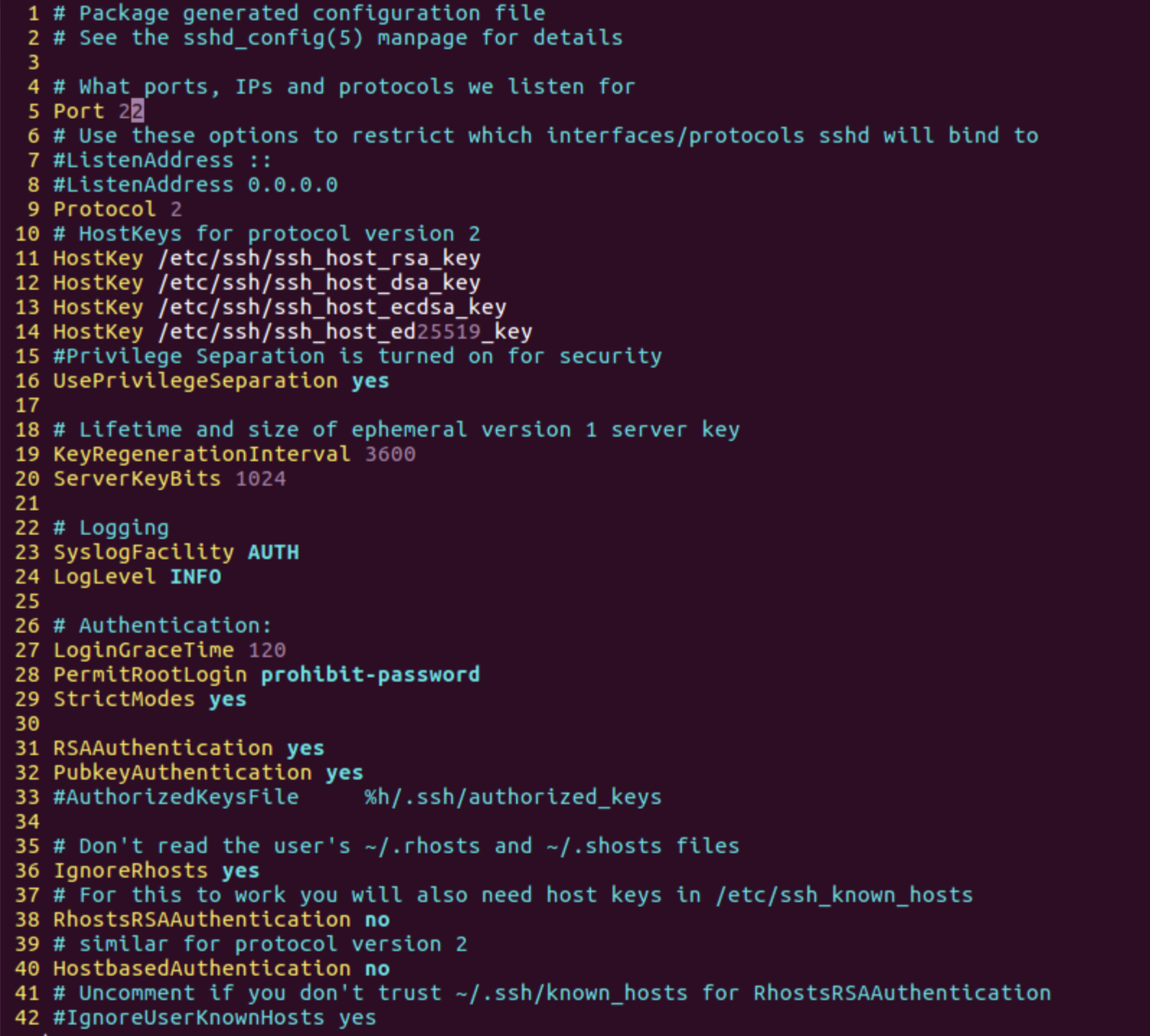Click the Port 22 value
The width and height of the screenshot is (1150, 1036).
tap(132, 111)
